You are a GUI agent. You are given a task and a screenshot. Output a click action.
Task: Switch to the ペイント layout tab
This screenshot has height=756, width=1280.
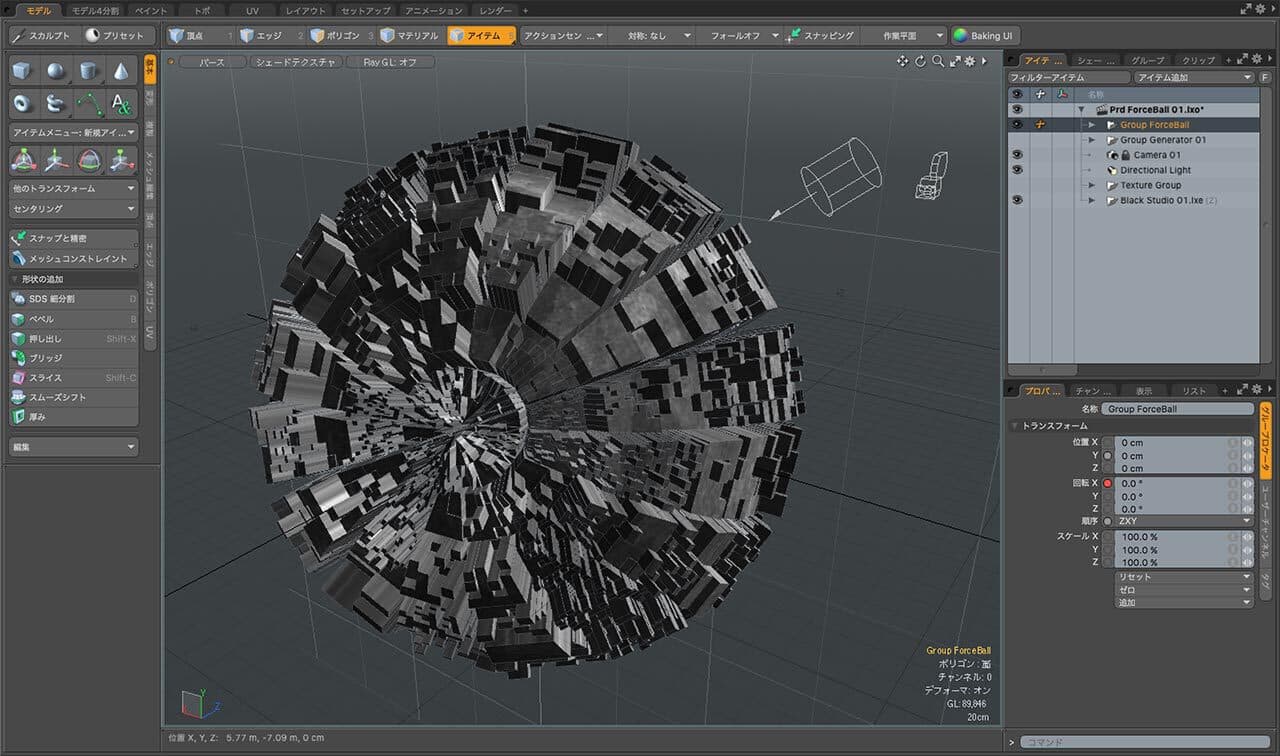tap(151, 9)
